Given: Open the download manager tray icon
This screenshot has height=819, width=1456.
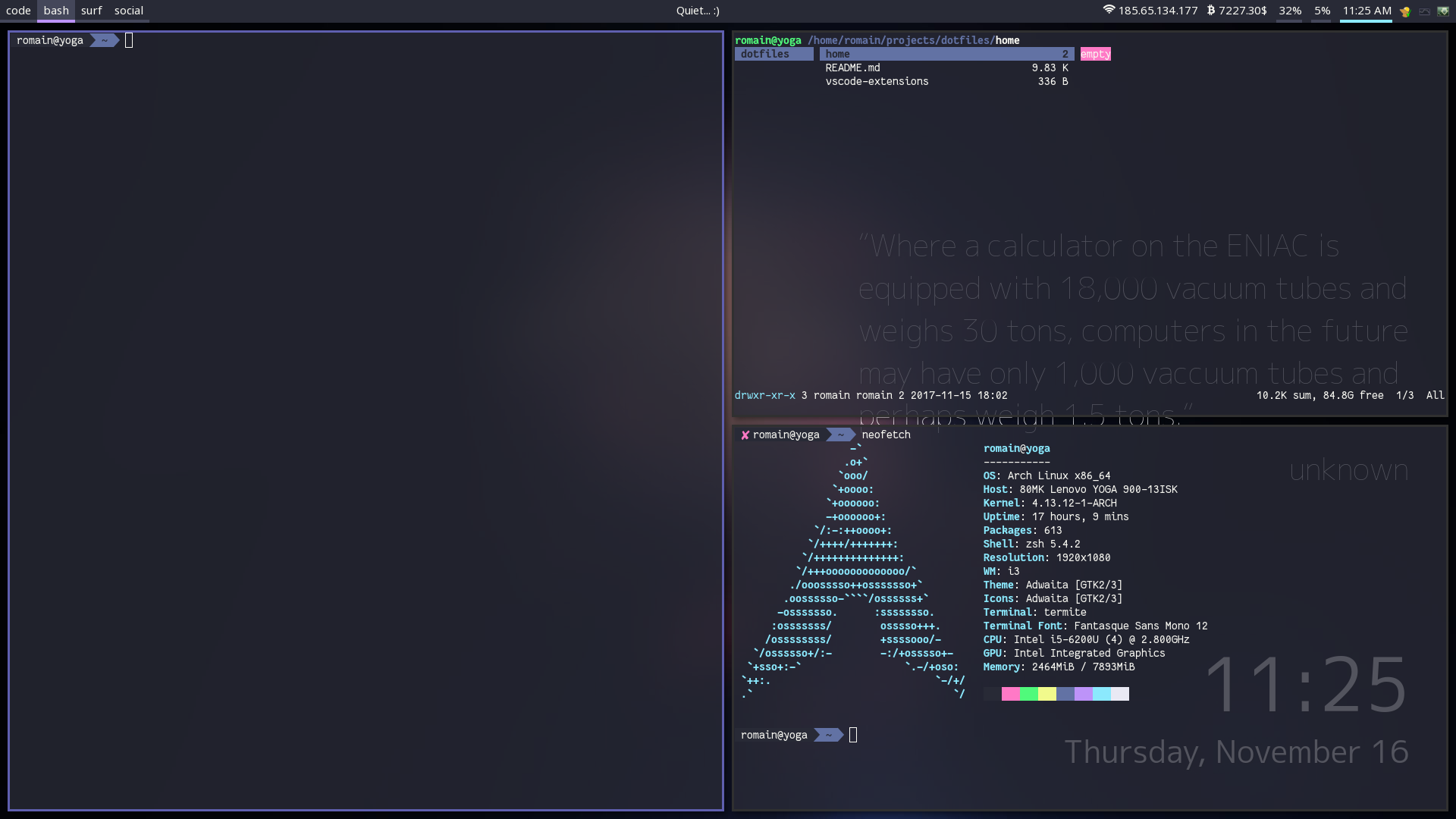Looking at the screenshot, I should [x=1443, y=11].
